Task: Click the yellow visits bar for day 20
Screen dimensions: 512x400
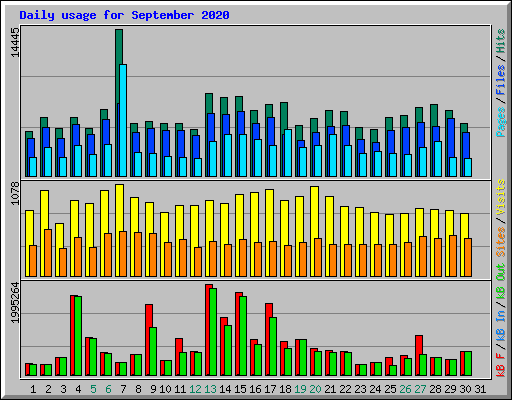Action: [314, 213]
